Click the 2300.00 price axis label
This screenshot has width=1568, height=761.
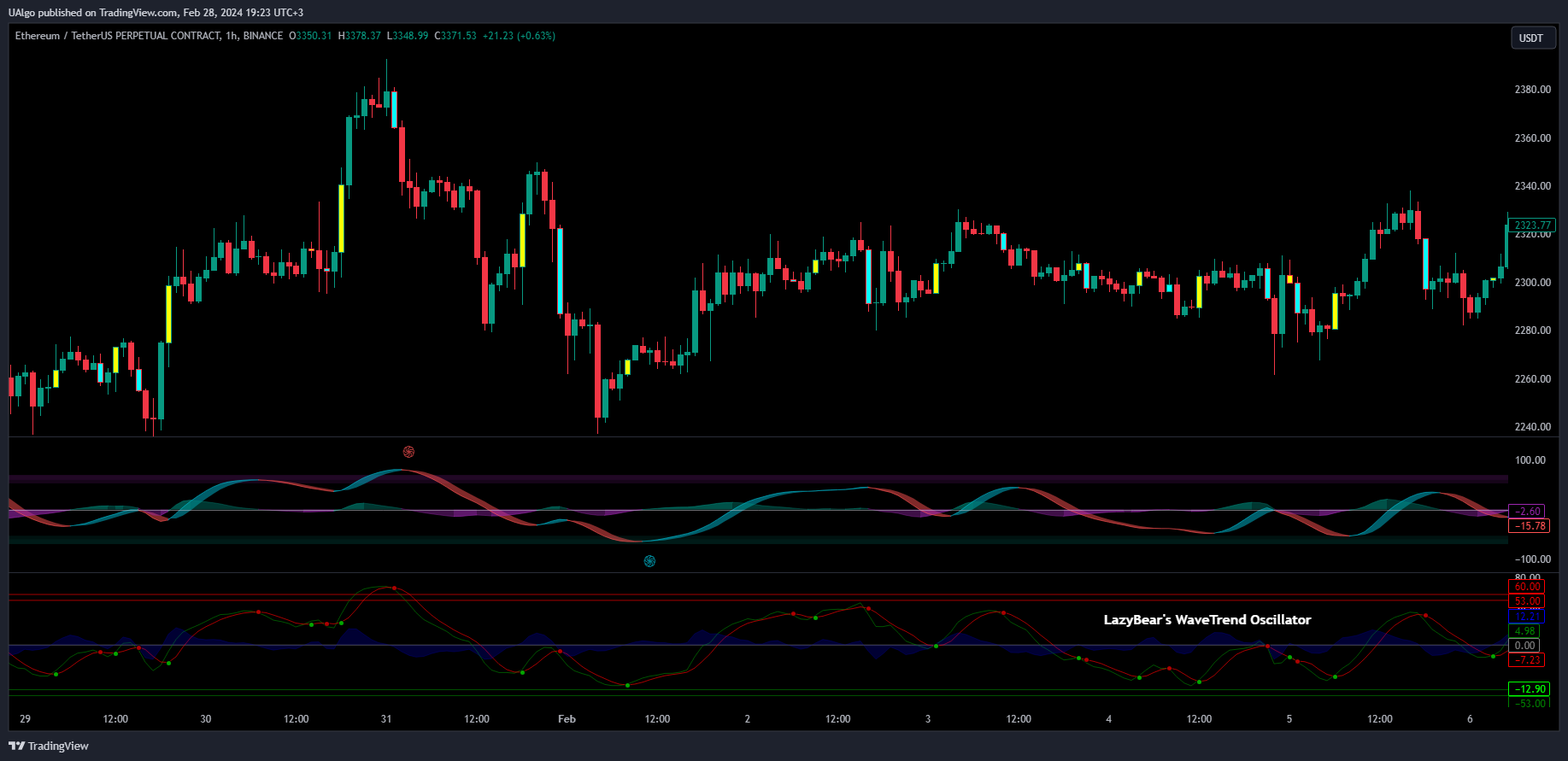pos(1532,283)
